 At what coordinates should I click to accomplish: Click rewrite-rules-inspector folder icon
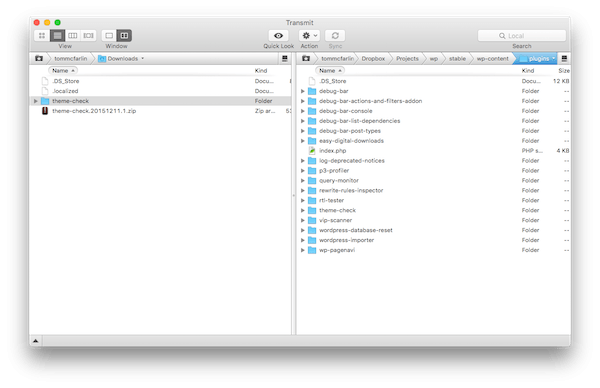click(312, 191)
